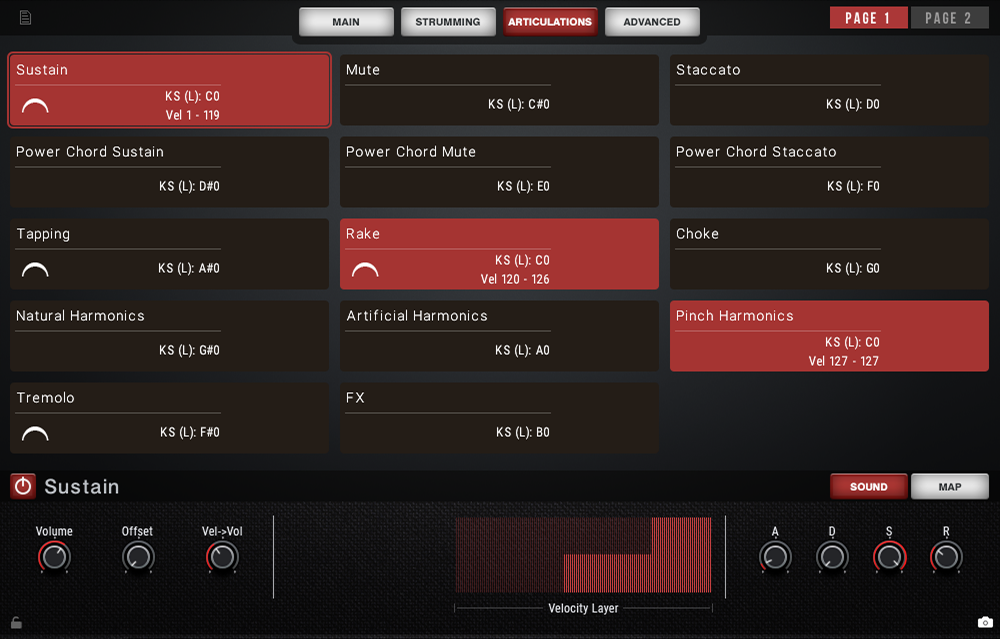Toggle the Sustain power button
This screenshot has width=1000, height=639.
23,487
